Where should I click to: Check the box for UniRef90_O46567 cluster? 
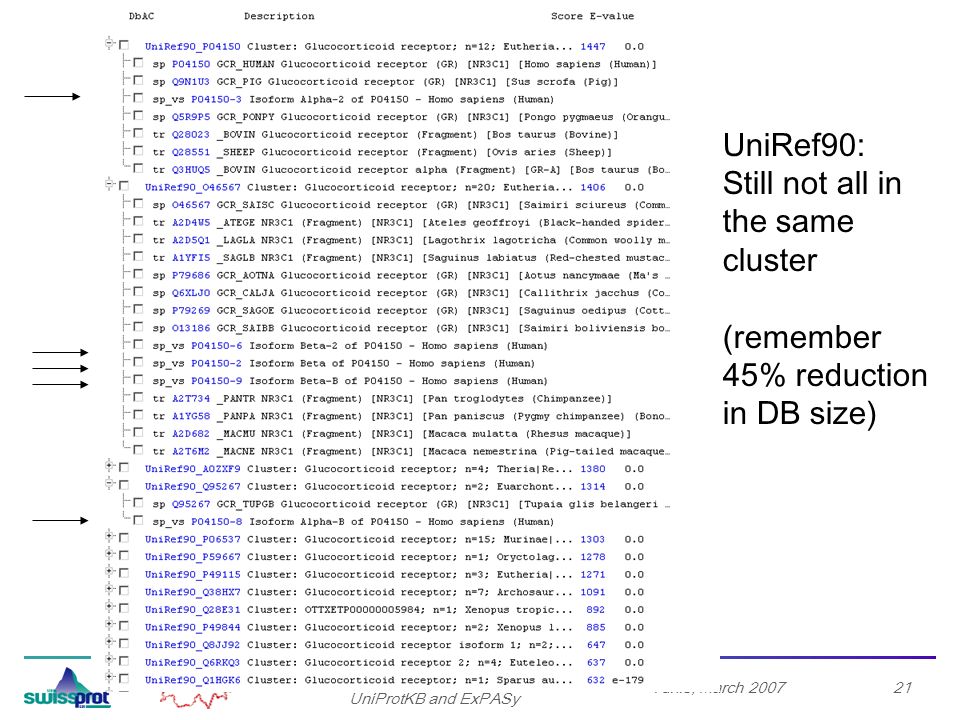(x=124, y=186)
